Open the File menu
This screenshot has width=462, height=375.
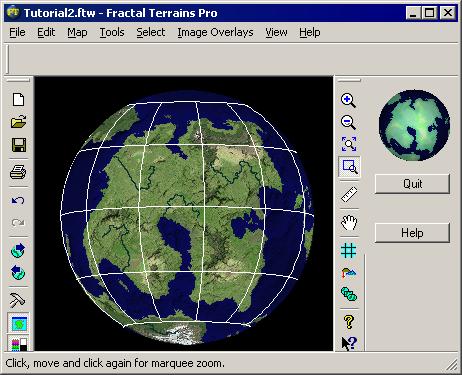pyautogui.click(x=17, y=32)
